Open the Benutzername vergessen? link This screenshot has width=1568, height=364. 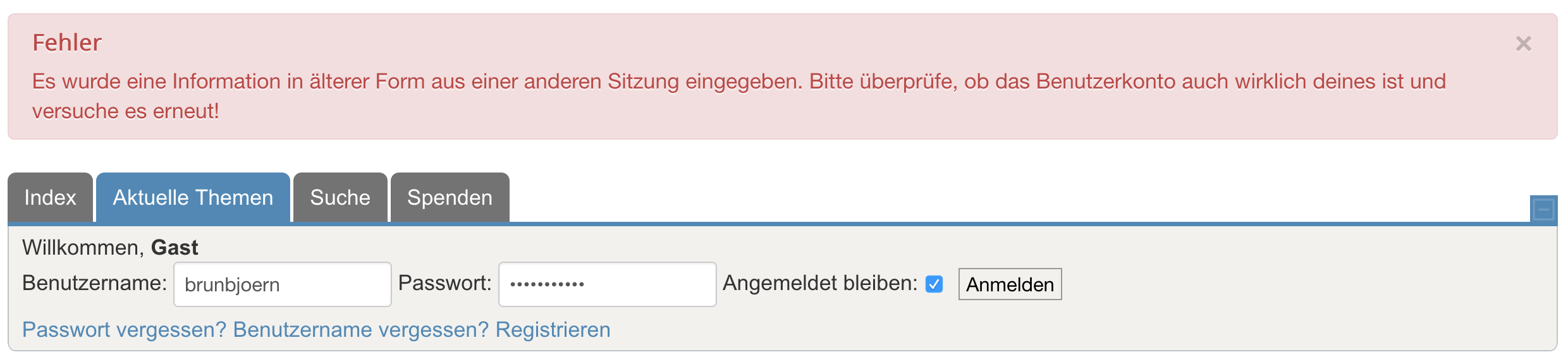click(x=361, y=330)
